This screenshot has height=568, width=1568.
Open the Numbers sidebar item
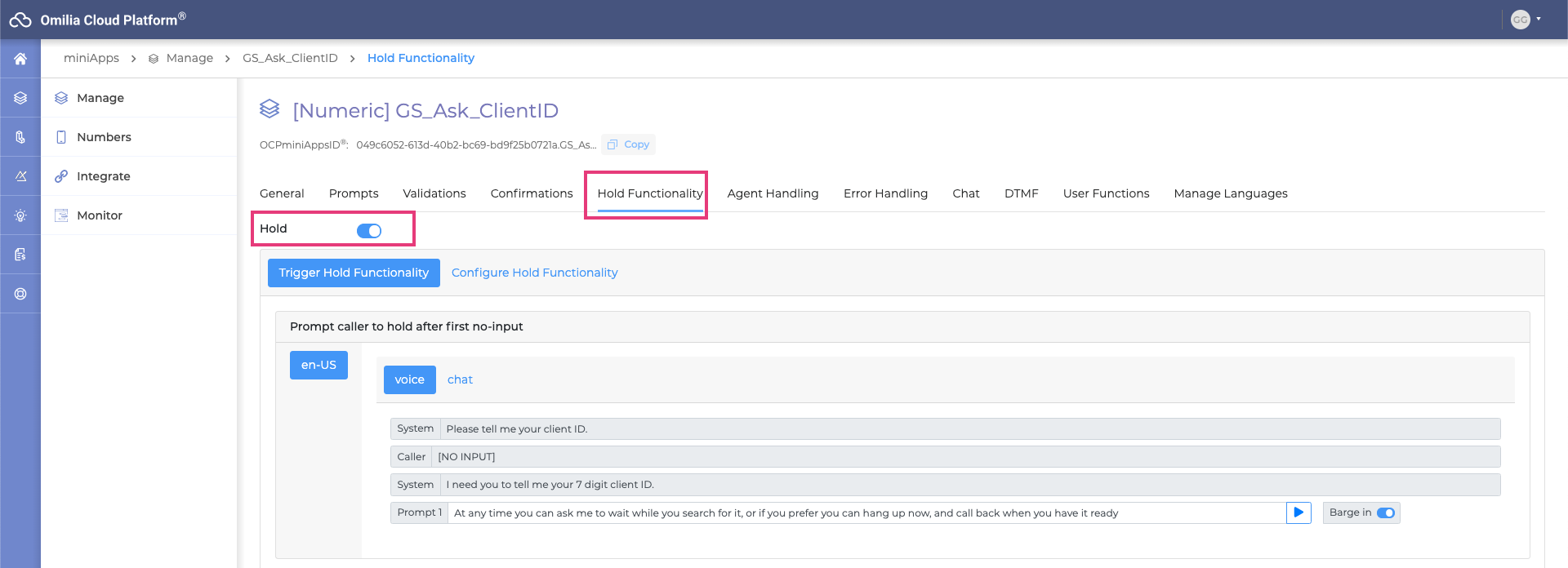139,137
